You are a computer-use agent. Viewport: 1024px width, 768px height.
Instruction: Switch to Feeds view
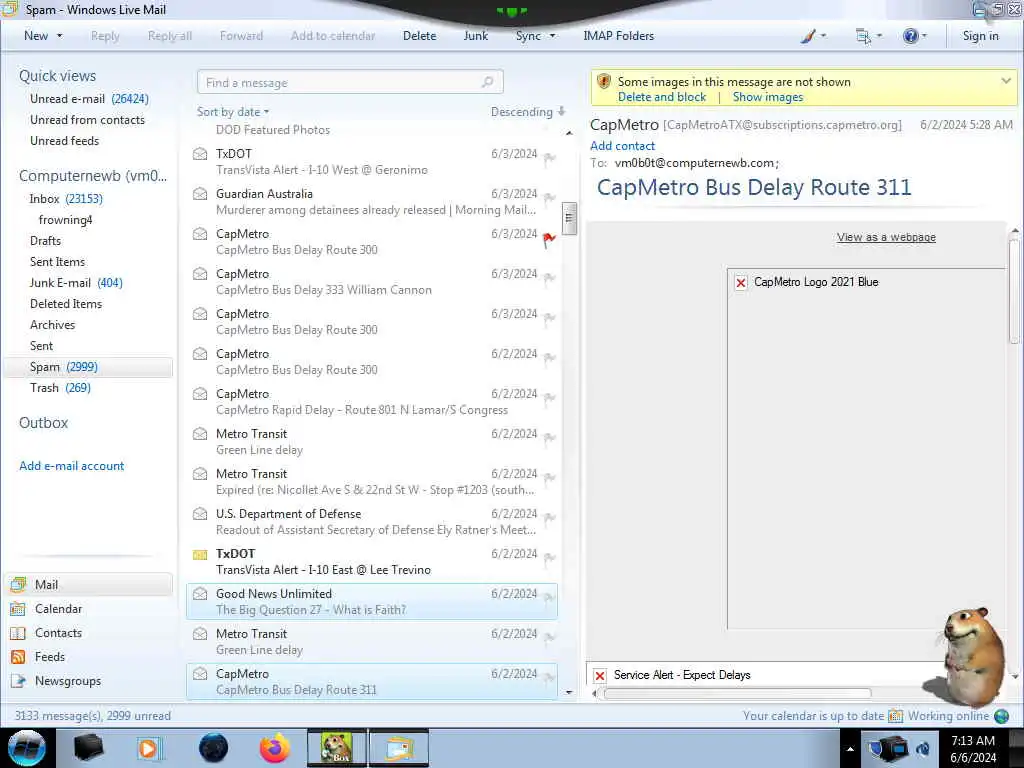[38, 657]
